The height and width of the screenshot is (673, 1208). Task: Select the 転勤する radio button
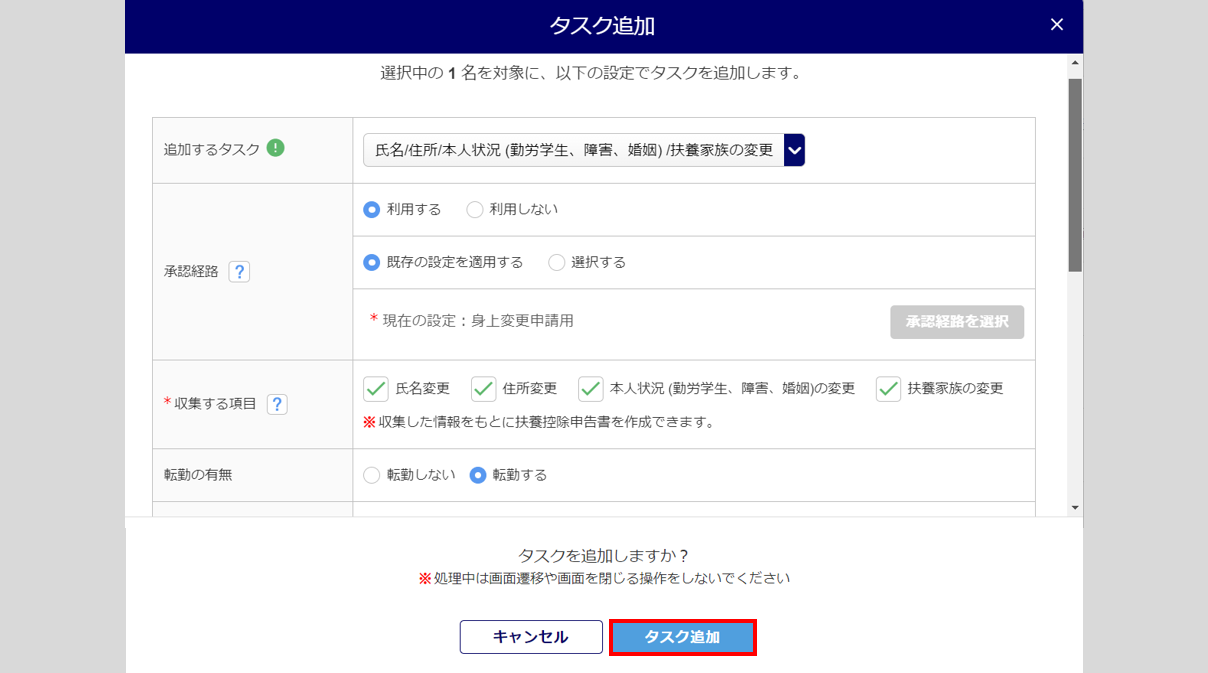478,476
